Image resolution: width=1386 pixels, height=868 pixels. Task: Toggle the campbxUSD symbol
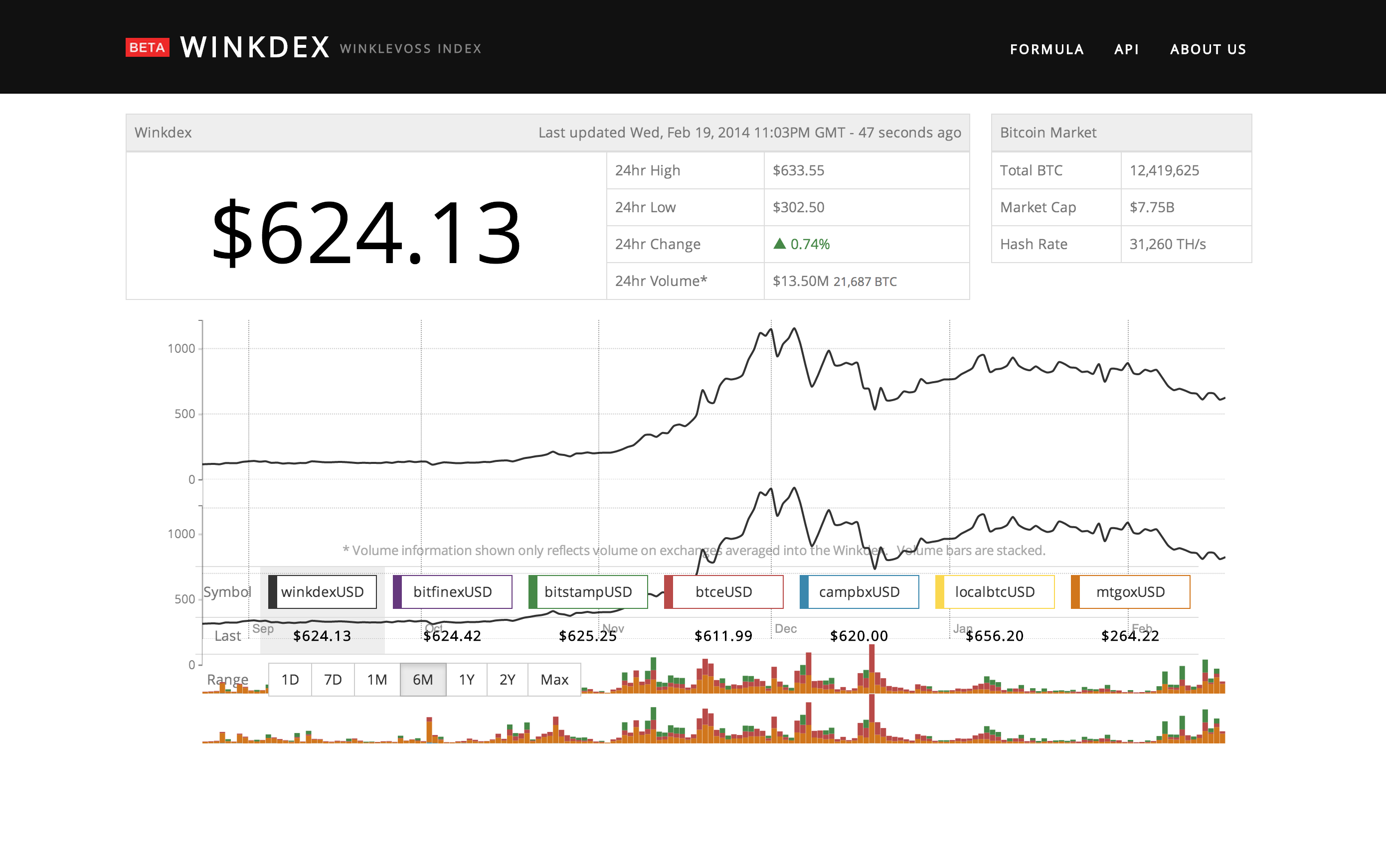859,592
